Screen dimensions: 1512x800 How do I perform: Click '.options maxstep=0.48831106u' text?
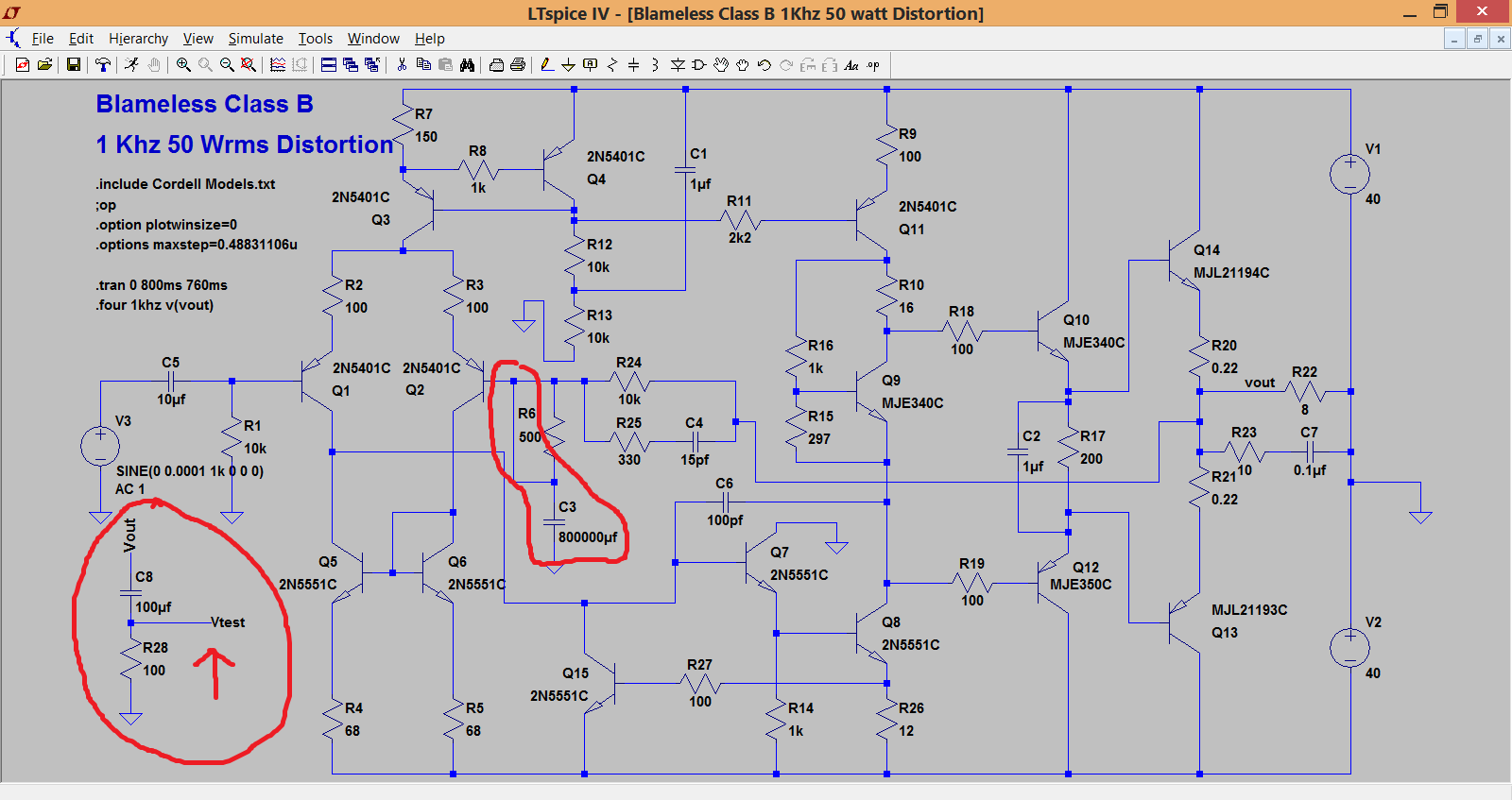[x=197, y=245]
